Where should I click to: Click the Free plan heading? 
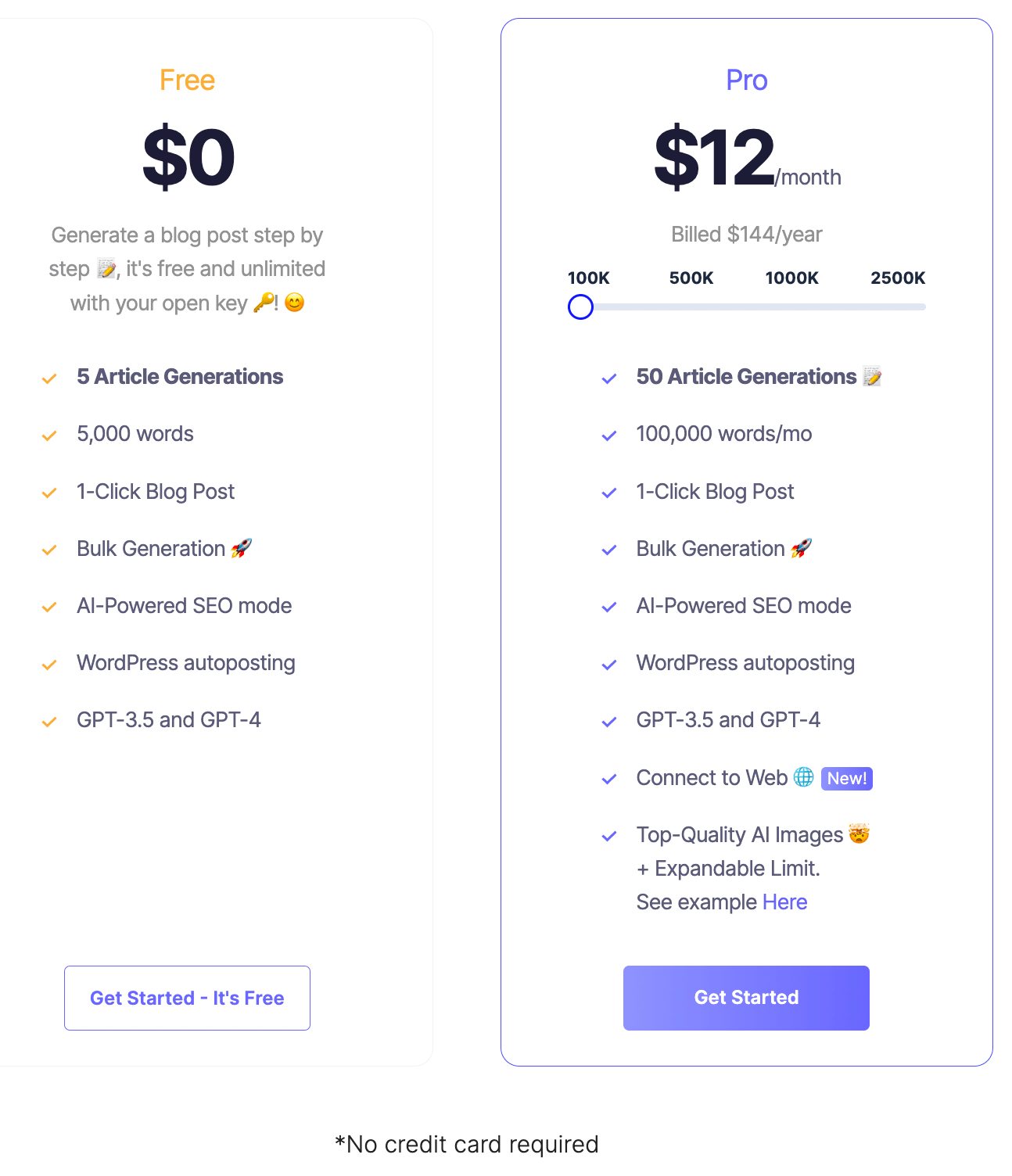[187, 80]
